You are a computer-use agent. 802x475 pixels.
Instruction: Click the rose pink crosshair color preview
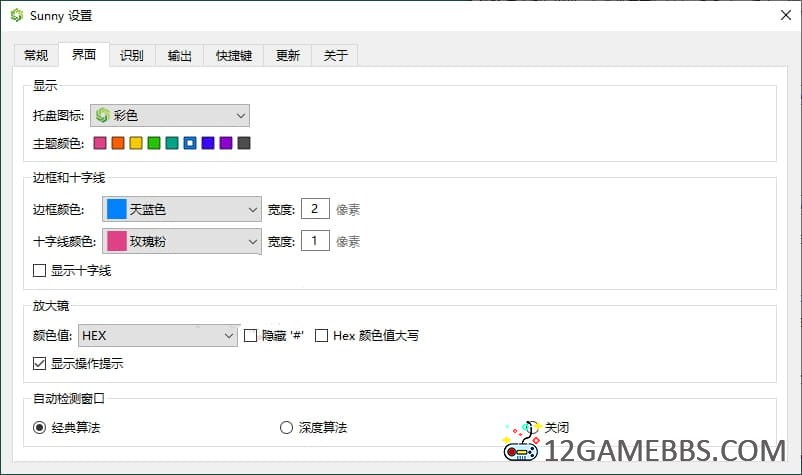click(117, 241)
